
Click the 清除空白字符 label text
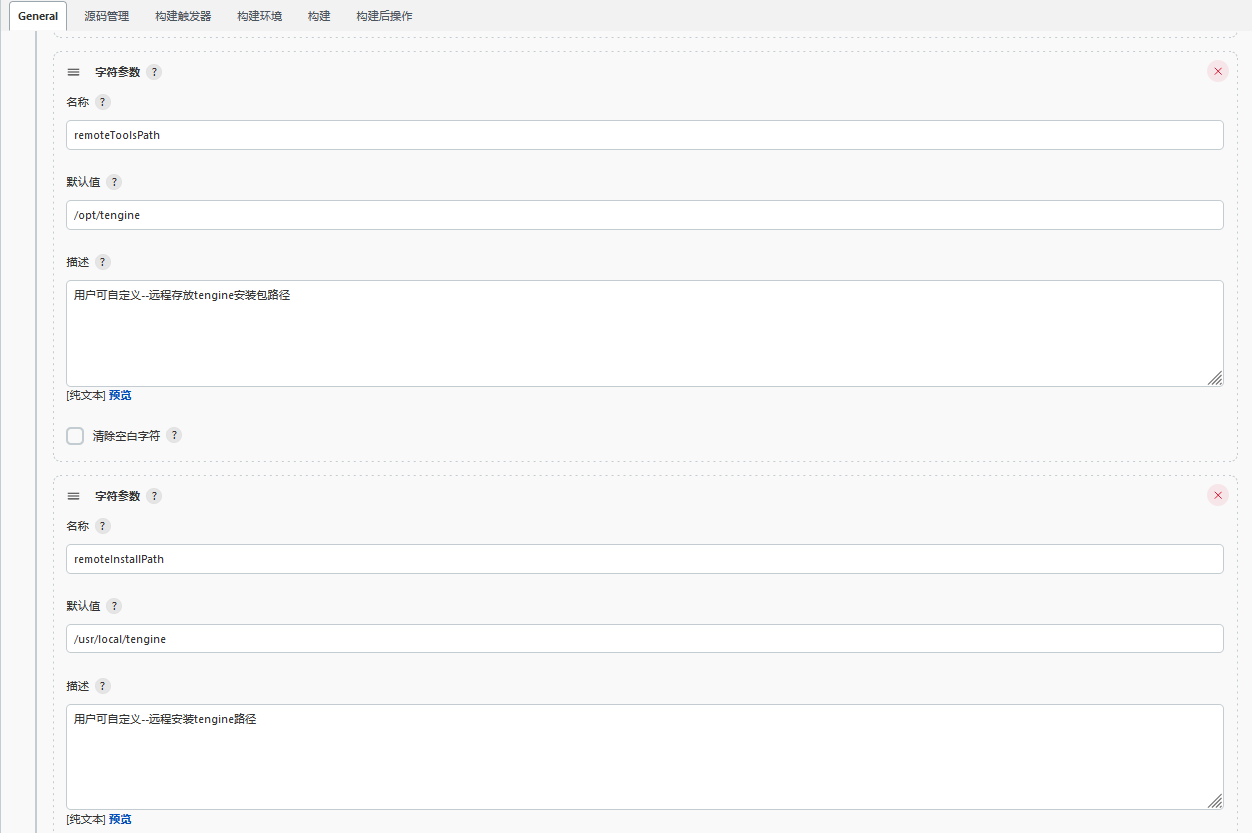126,436
